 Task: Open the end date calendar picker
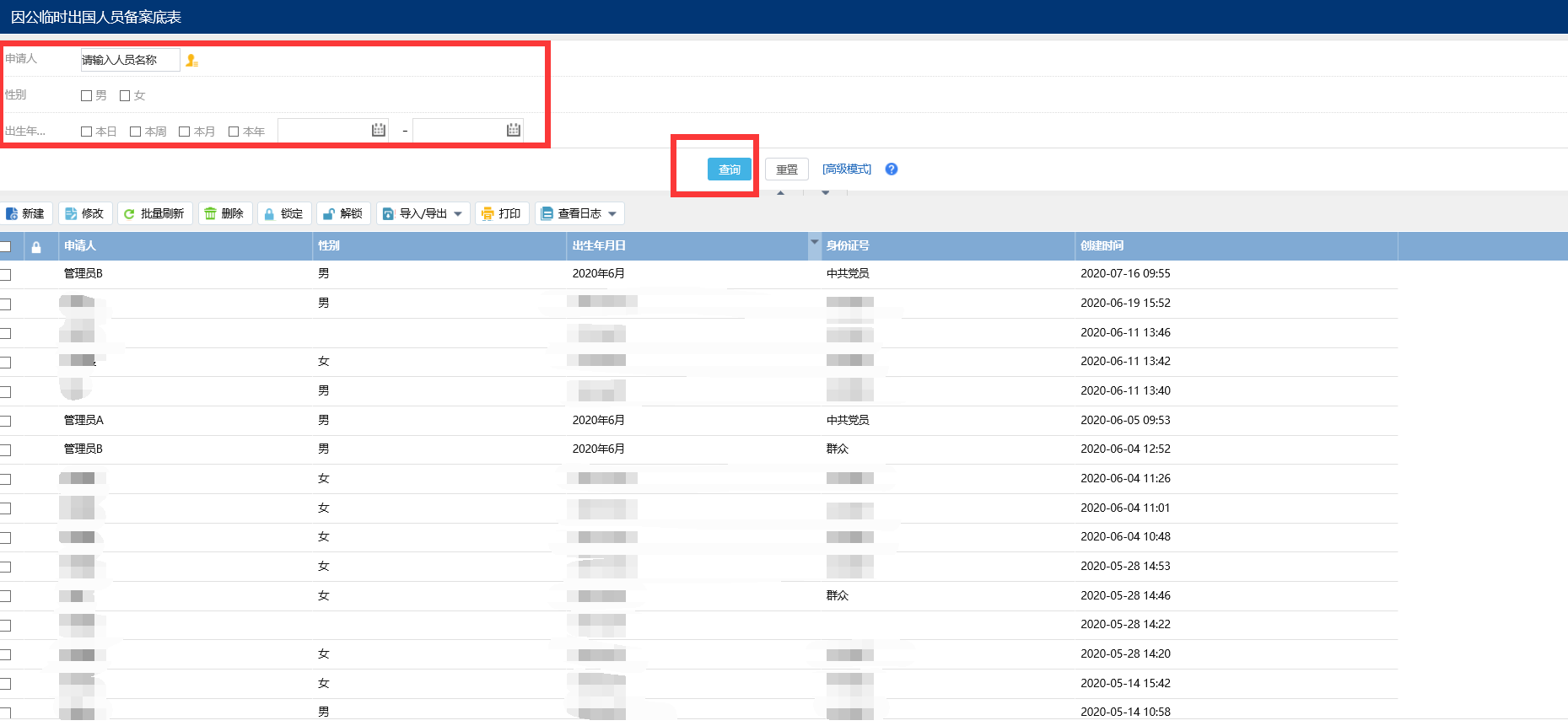513,130
